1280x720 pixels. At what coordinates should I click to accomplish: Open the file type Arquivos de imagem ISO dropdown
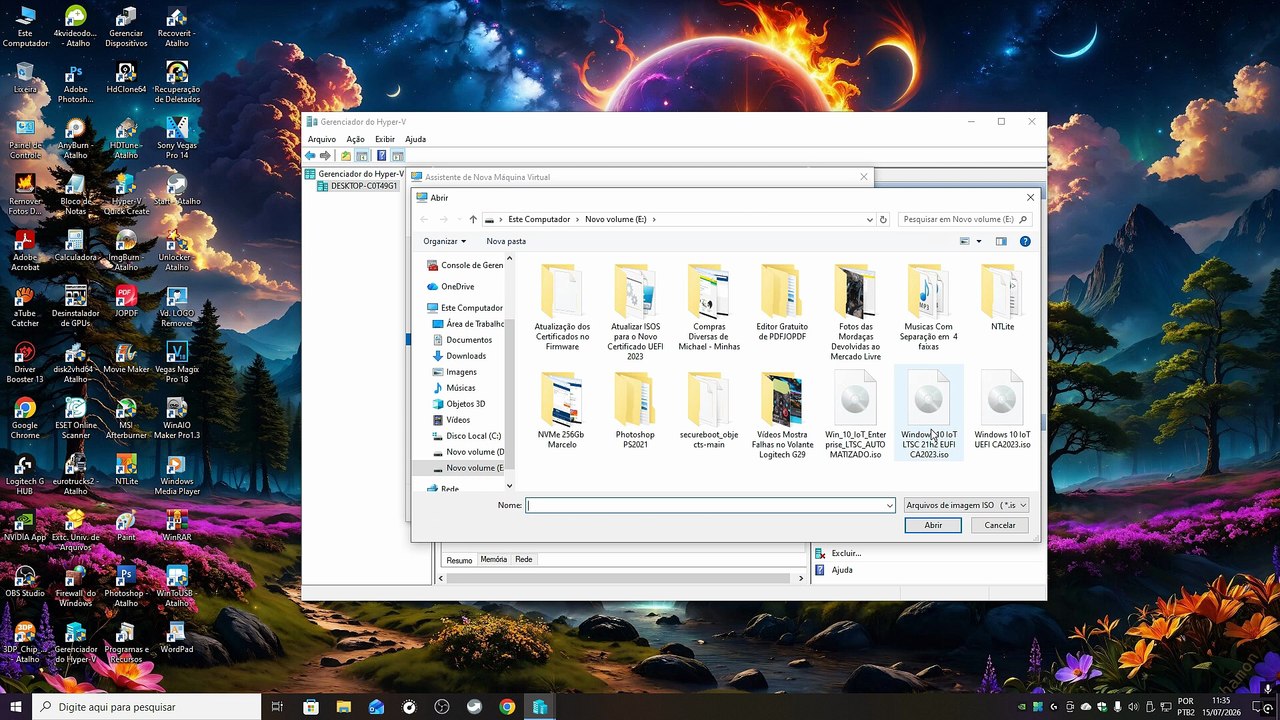point(966,505)
